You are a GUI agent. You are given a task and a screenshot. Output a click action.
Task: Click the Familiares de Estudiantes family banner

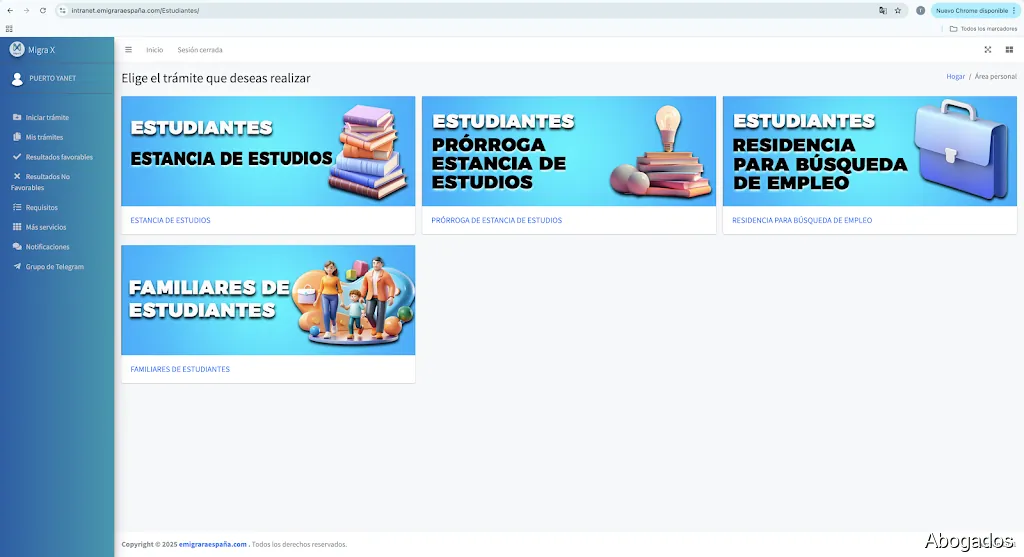point(268,300)
